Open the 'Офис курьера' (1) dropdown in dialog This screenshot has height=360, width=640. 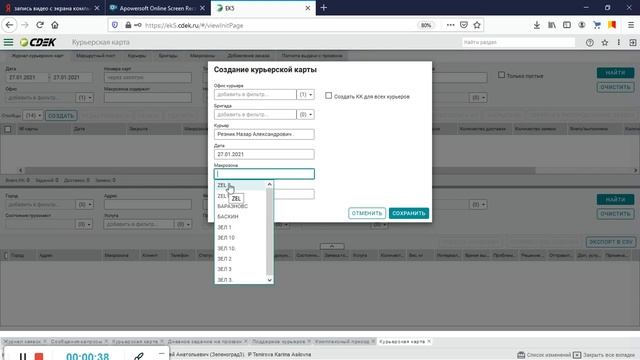tap(305, 94)
